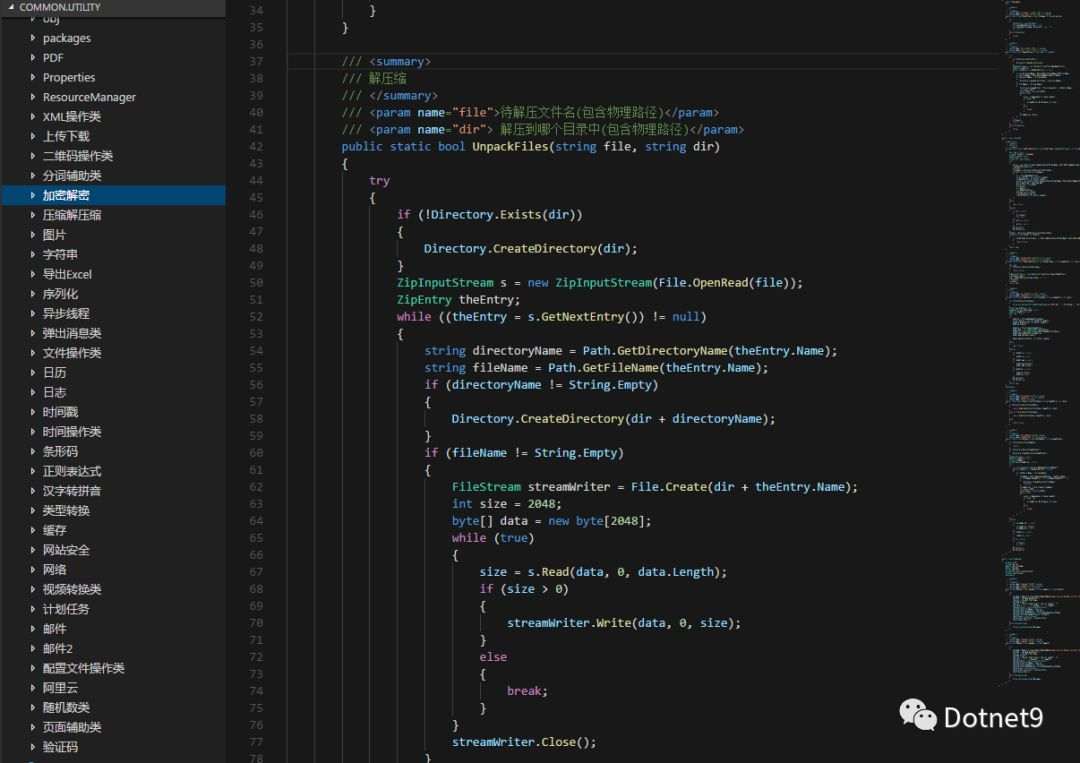The width and height of the screenshot is (1080, 763).
Task: Open the 视频转换类 folder
Action: (72, 589)
